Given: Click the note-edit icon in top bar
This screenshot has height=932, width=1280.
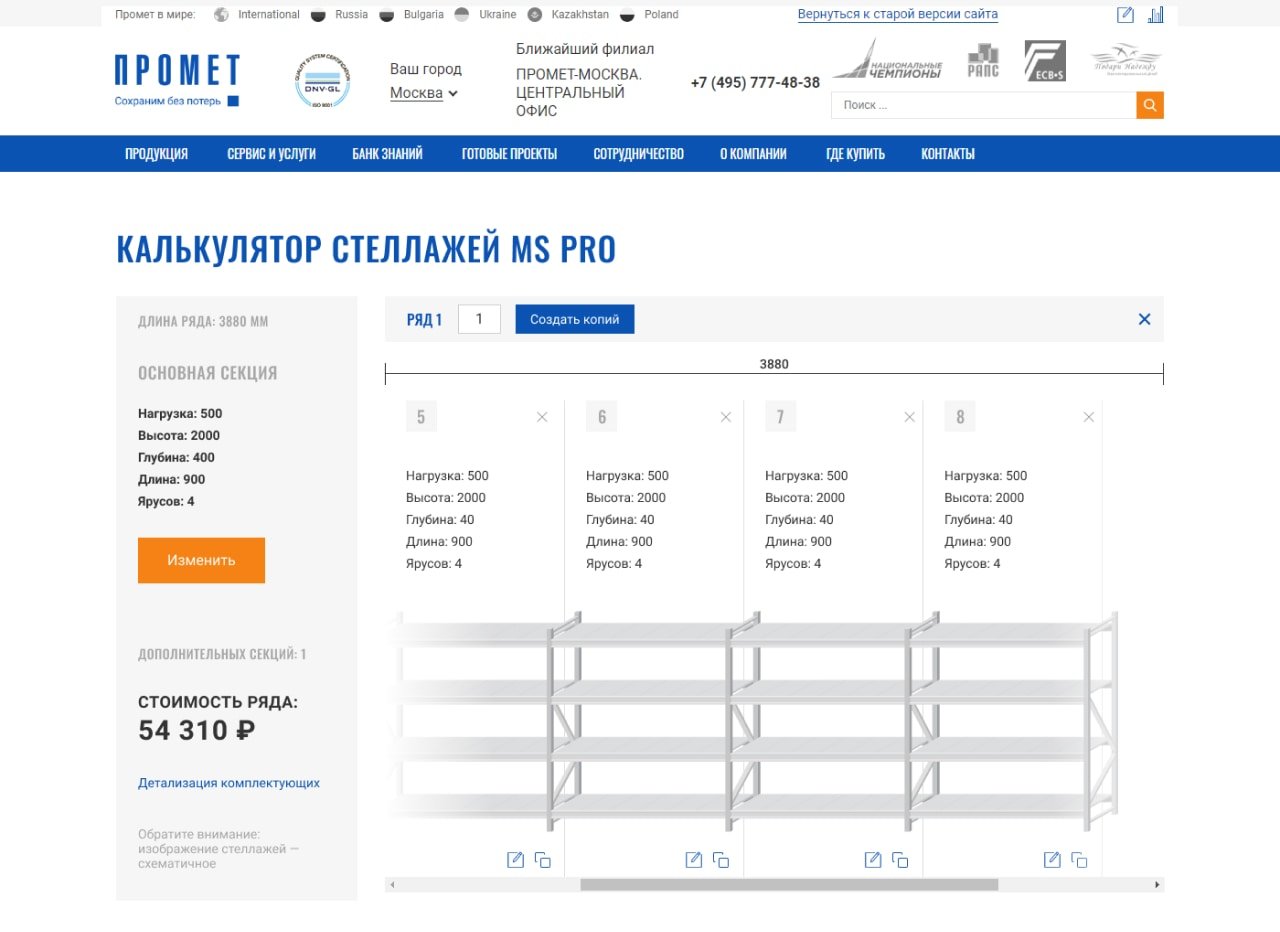Looking at the screenshot, I should coord(1126,15).
